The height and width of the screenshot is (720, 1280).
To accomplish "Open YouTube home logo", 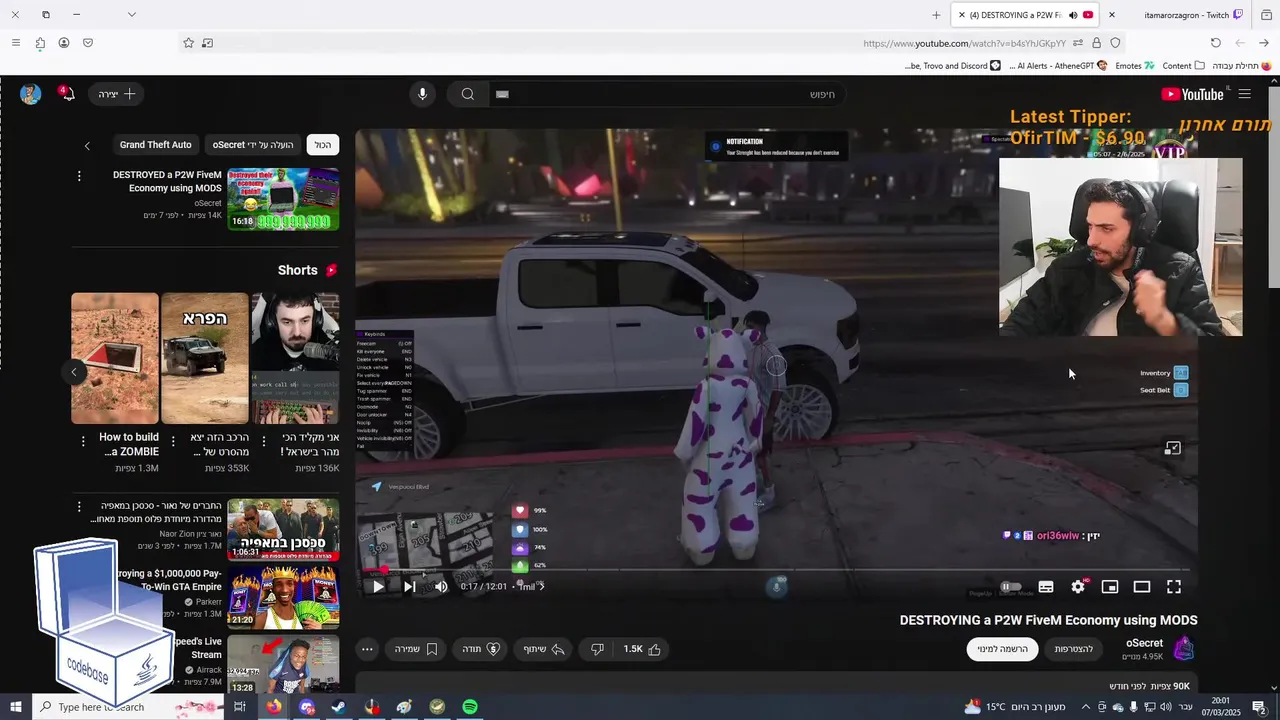I will (1192, 94).
